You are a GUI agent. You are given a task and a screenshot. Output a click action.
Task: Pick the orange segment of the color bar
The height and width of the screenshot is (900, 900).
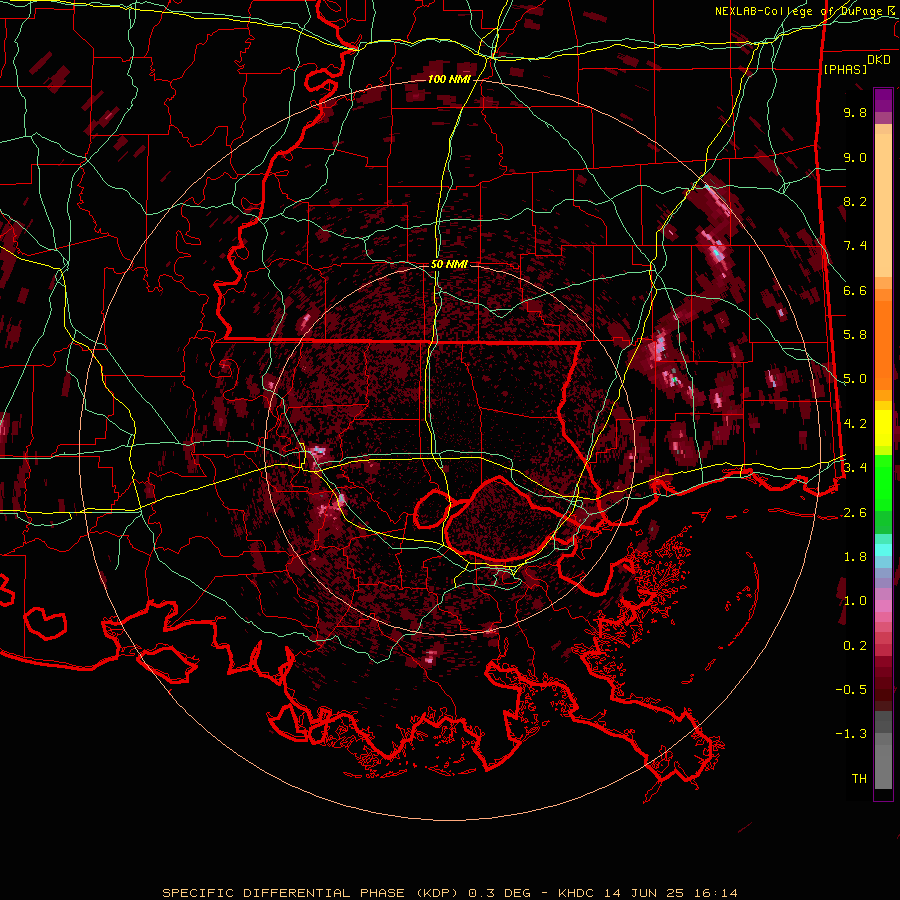pyautogui.click(x=883, y=344)
